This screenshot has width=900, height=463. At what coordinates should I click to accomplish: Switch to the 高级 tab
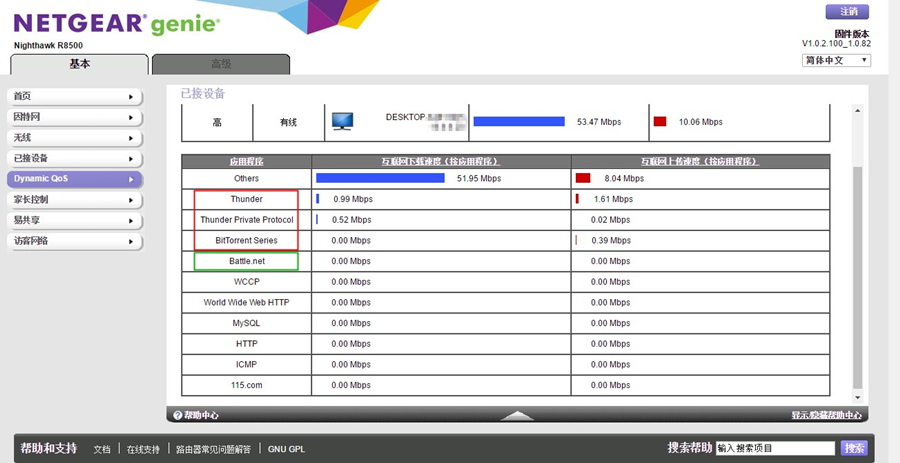221,64
